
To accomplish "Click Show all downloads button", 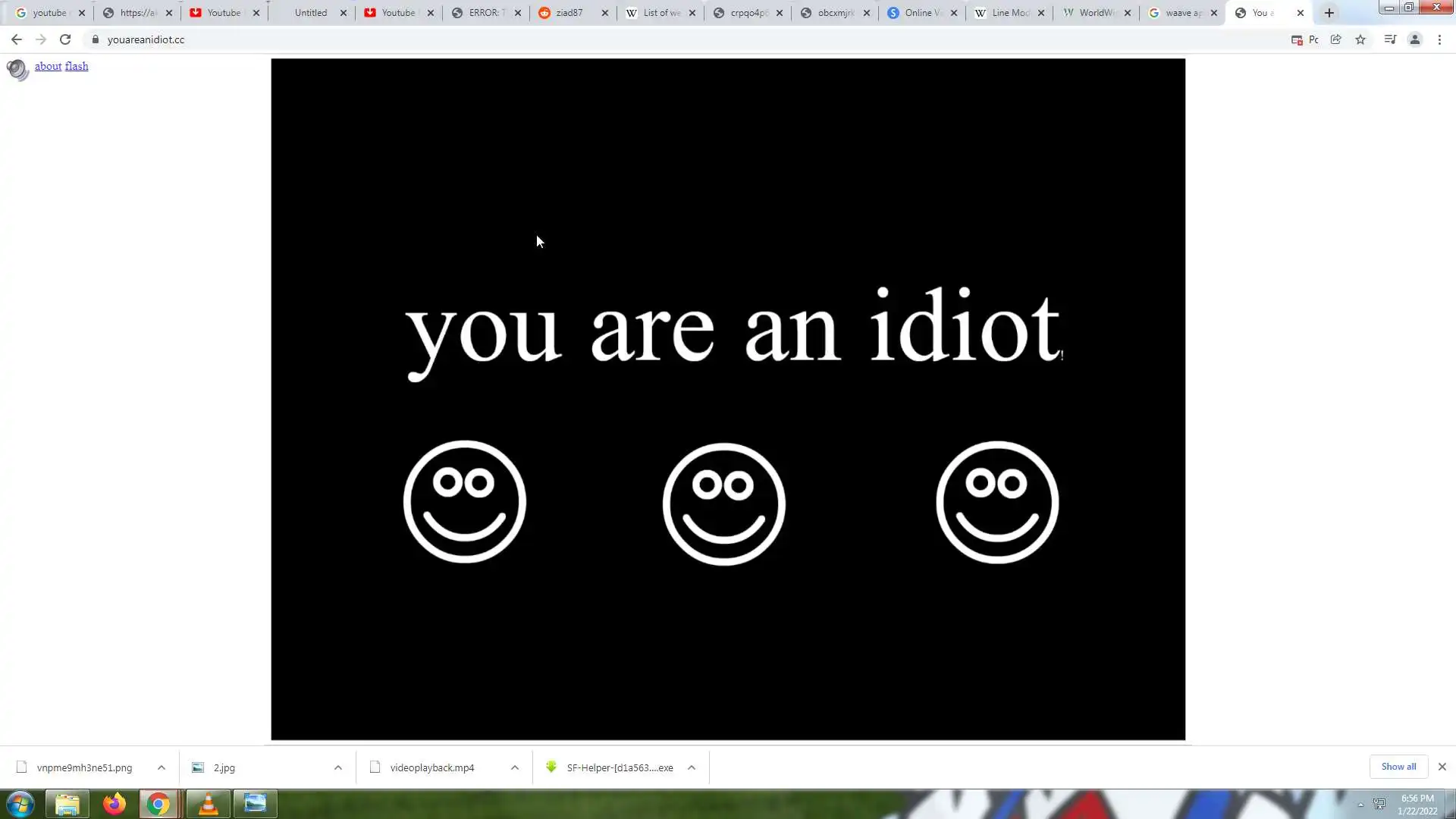I will point(1398,767).
